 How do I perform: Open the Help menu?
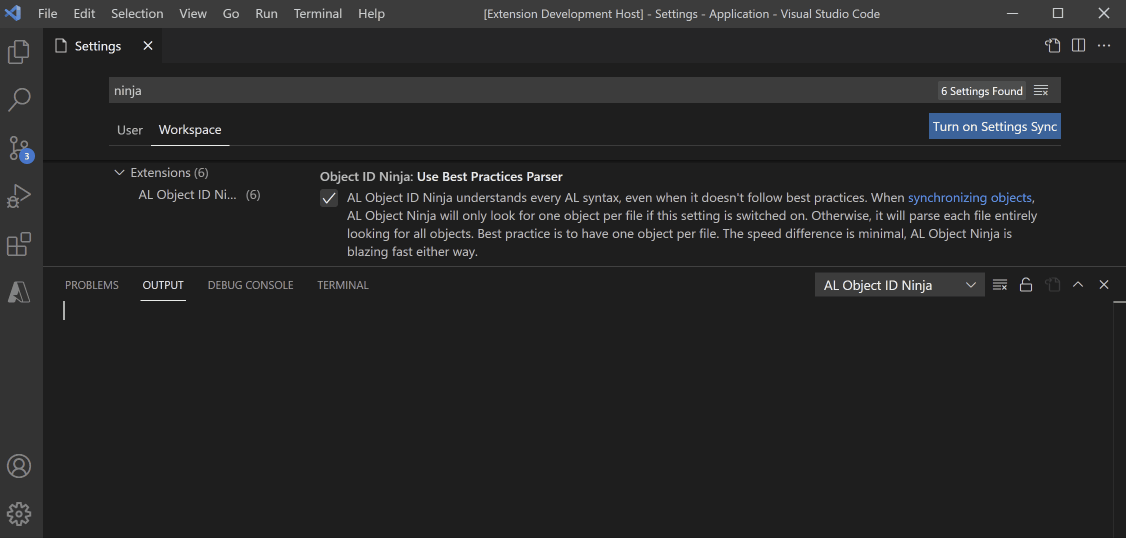tap(371, 14)
